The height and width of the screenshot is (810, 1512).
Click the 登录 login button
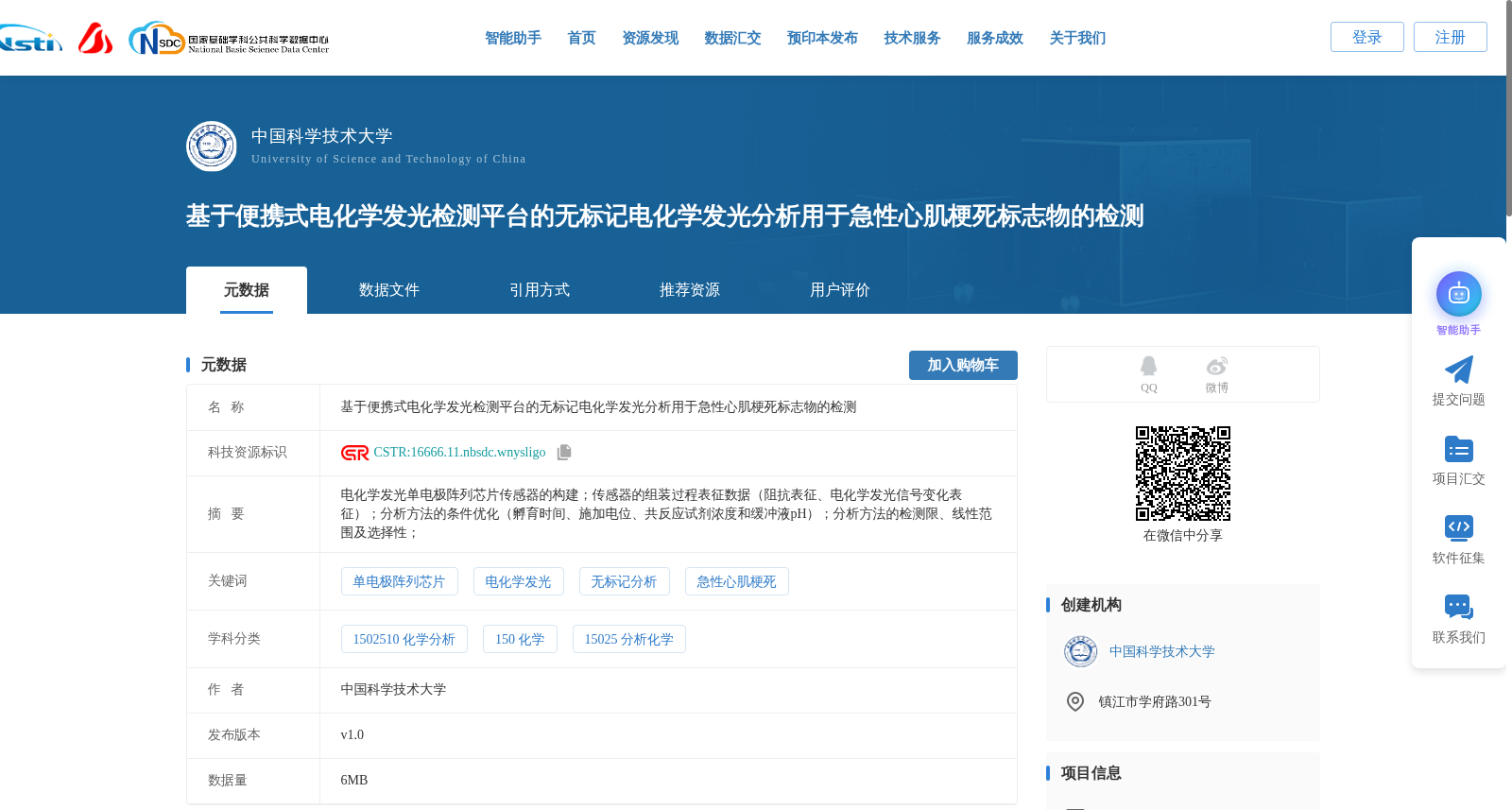tap(1367, 37)
